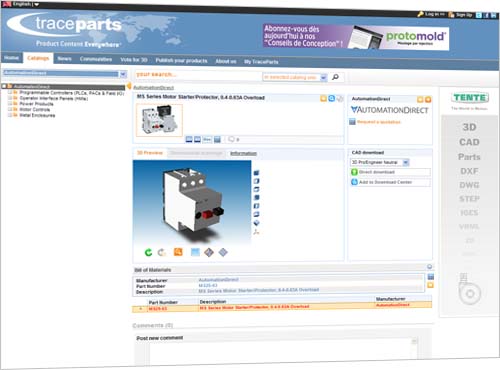Click Add to Download Center button
Image resolution: width=500 pixels, height=370 pixels.
[x=390, y=182]
